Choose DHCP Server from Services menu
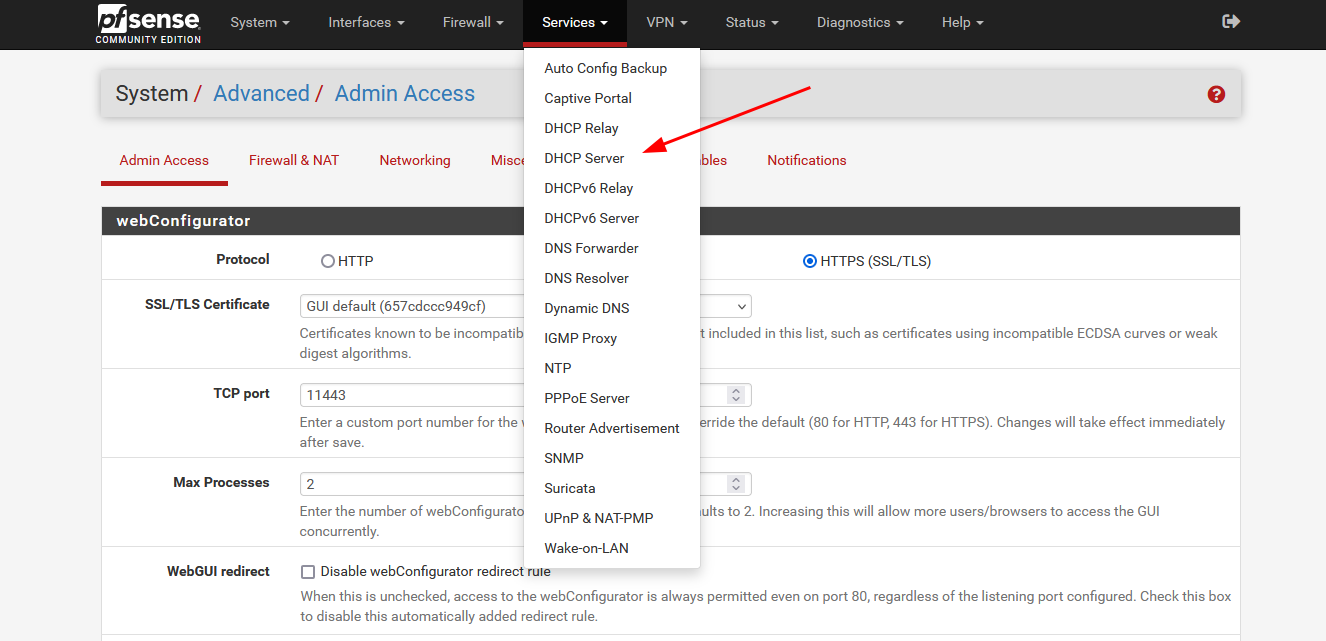 click(x=584, y=158)
